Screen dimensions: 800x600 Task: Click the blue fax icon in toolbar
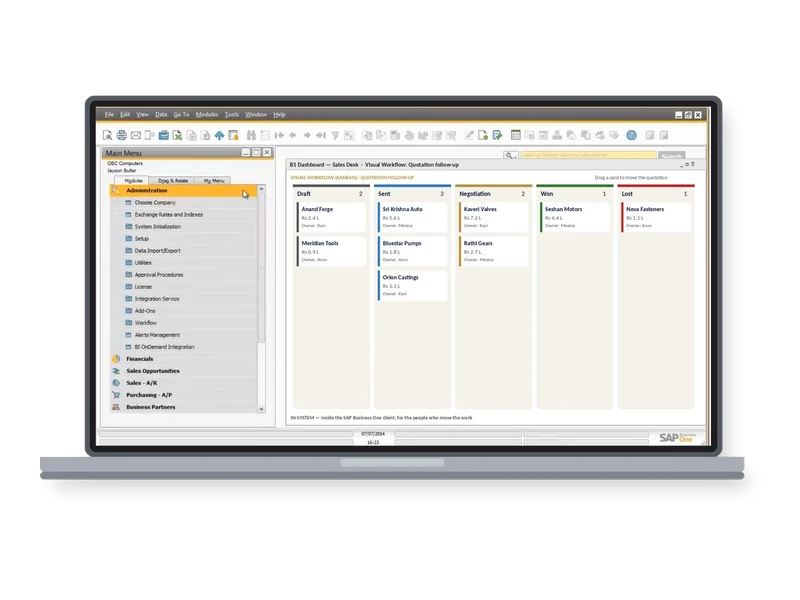(163, 135)
